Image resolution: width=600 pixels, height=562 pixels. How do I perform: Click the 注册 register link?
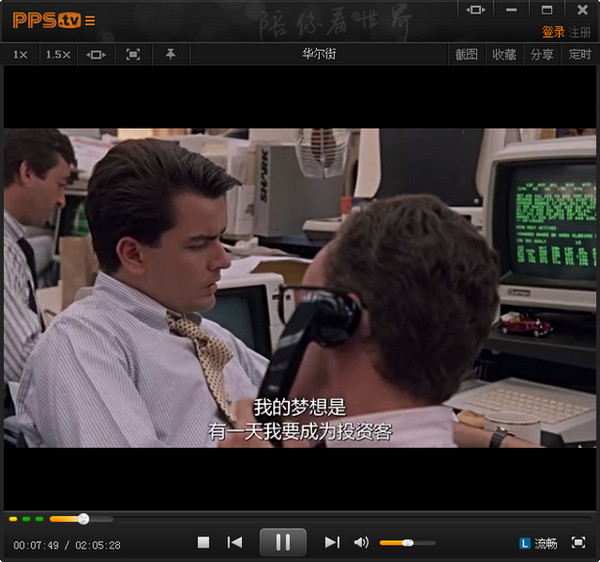click(580, 32)
